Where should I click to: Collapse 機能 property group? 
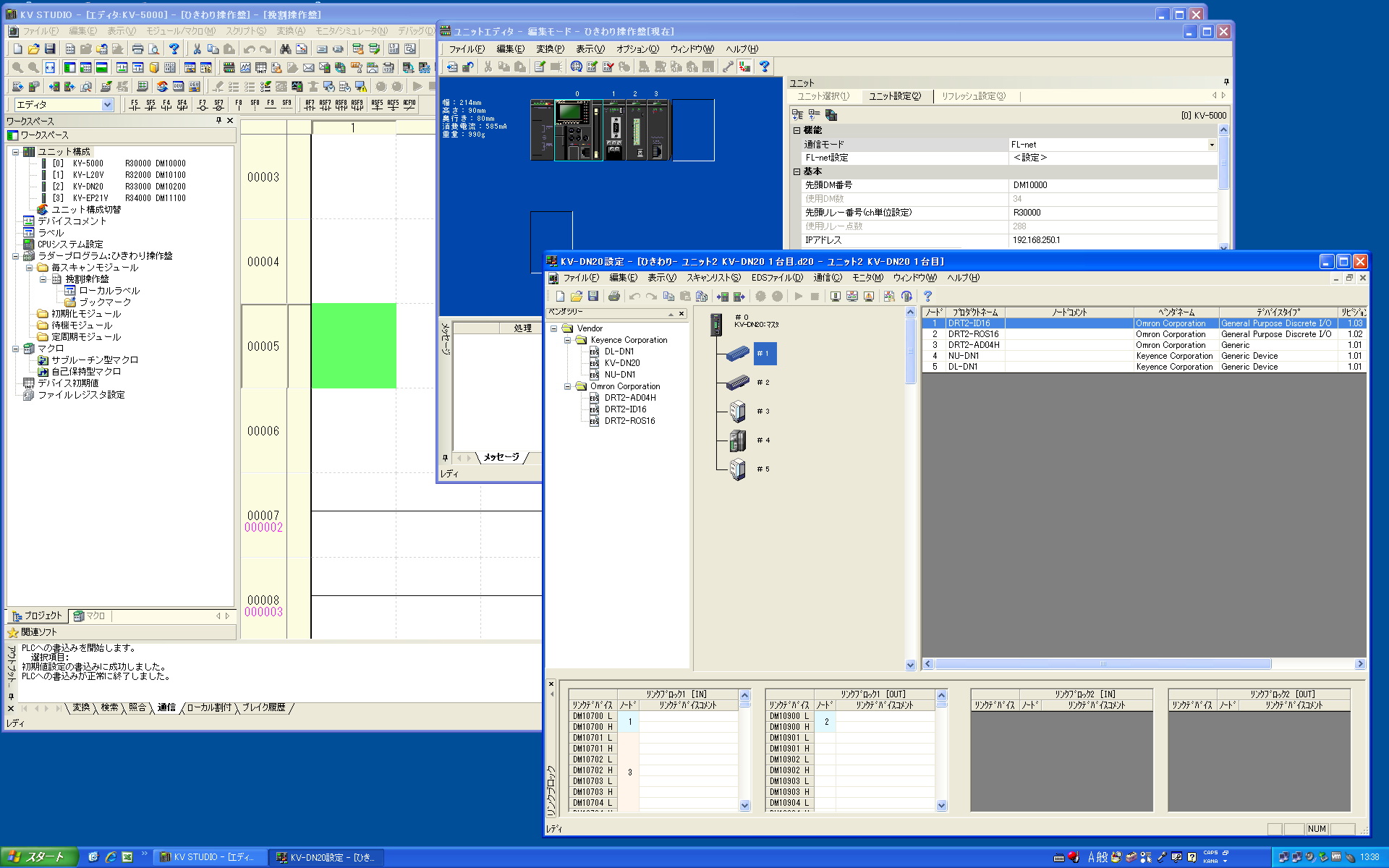[x=797, y=130]
